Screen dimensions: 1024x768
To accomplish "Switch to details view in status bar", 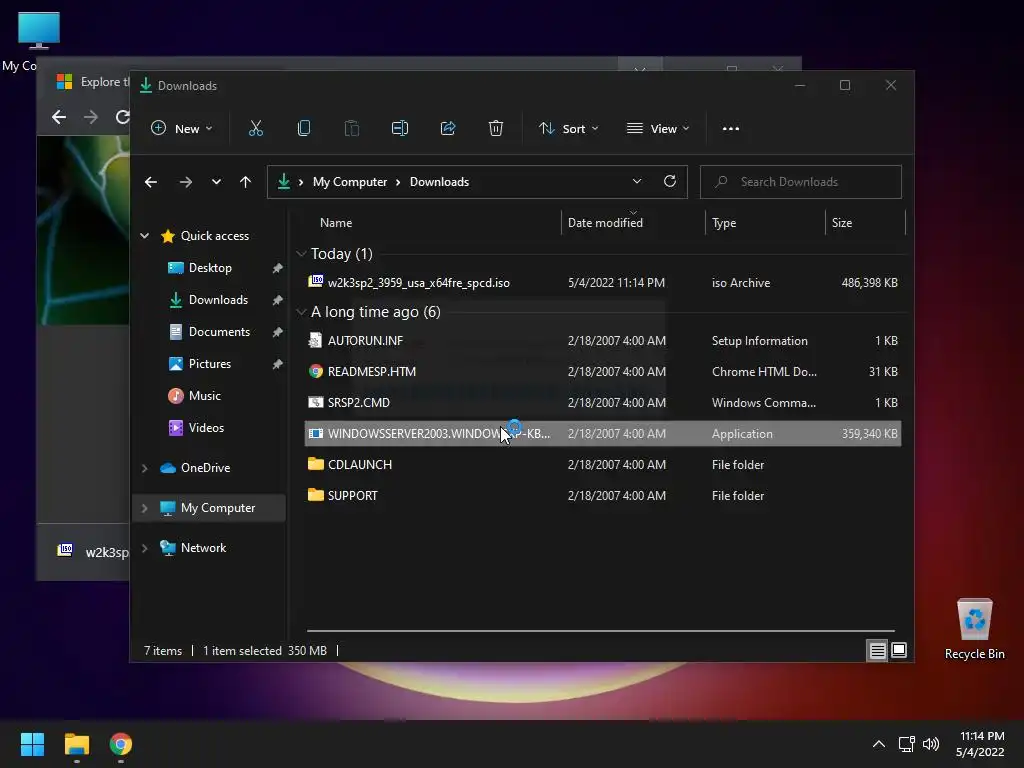I will pyautogui.click(x=877, y=650).
